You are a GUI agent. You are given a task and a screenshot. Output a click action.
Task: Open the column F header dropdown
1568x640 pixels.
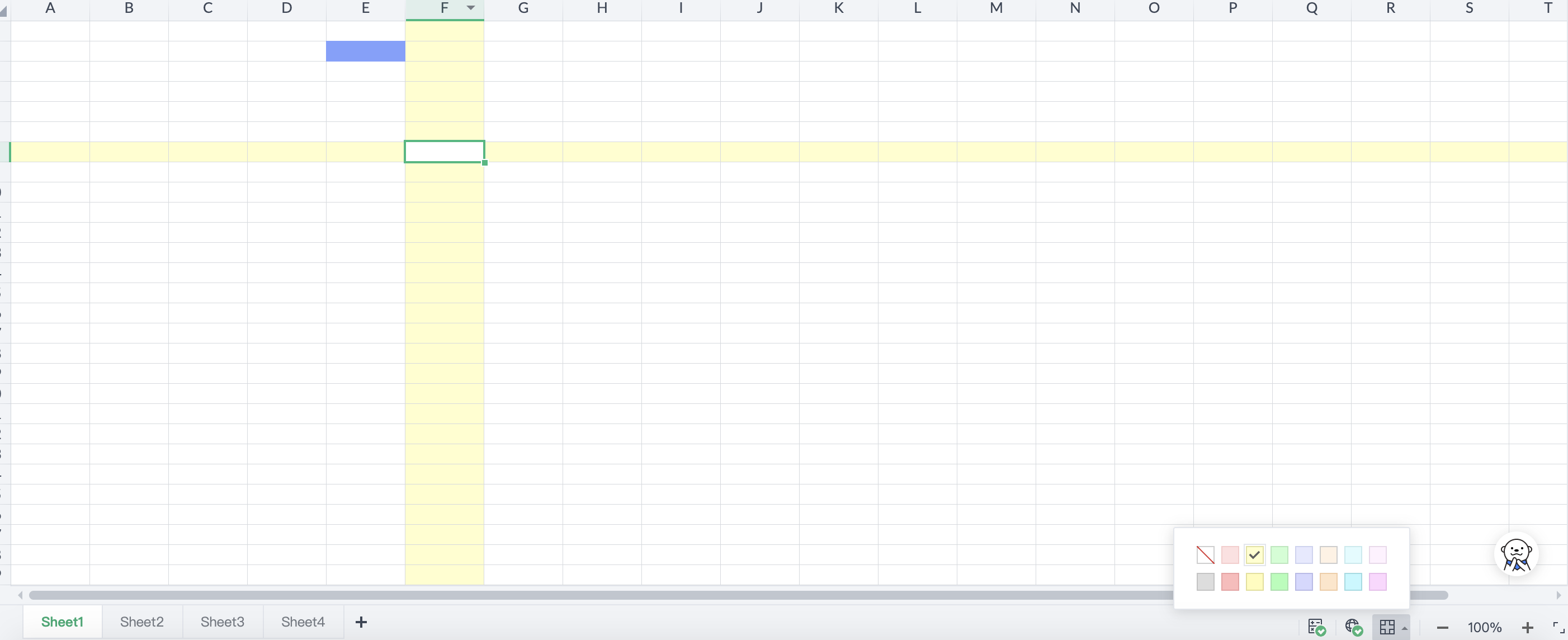coord(470,8)
